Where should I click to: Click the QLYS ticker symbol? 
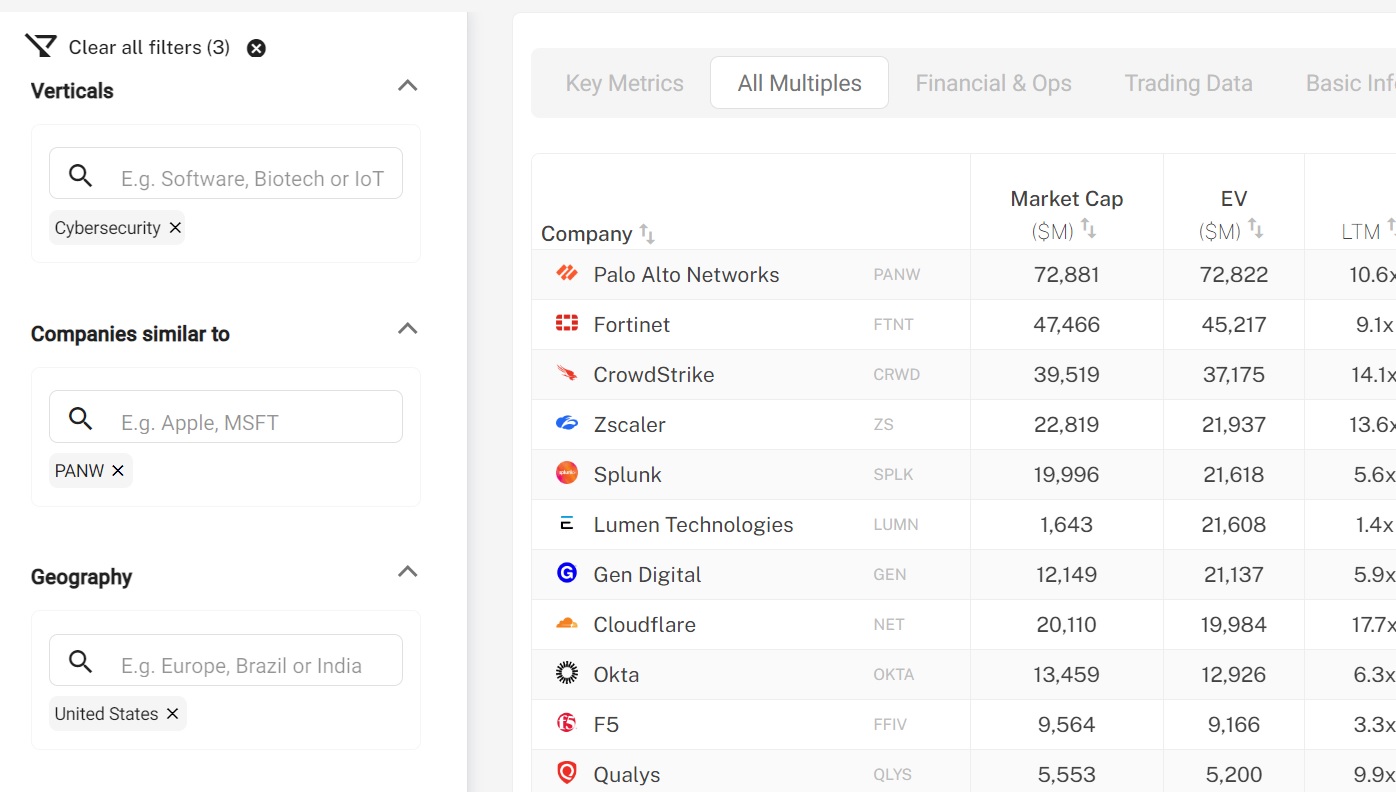click(x=893, y=775)
